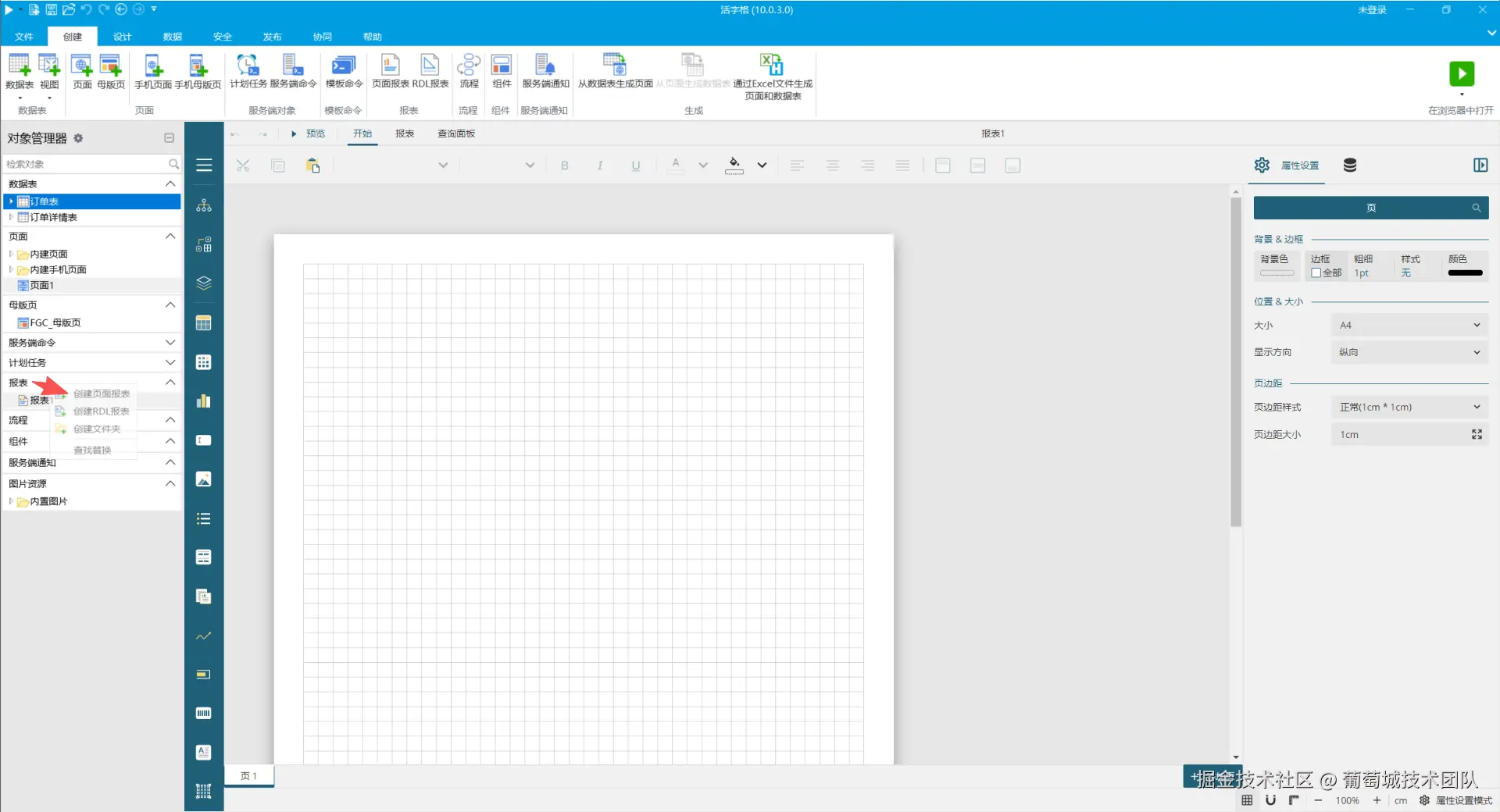
Task: Open the hamburger menu in the dark sidebar
Action: (204, 166)
